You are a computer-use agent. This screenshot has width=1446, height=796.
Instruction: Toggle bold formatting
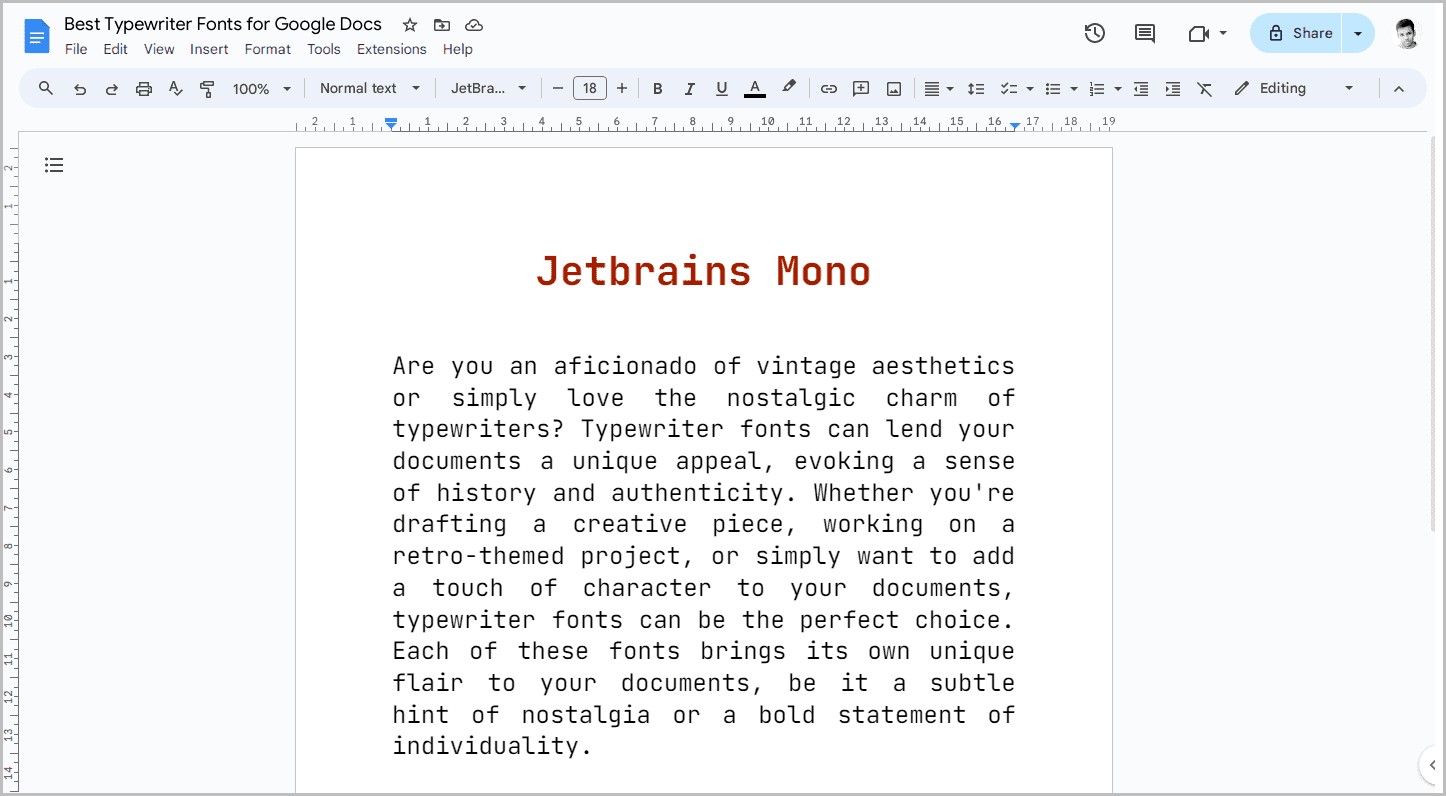coord(657,89)
